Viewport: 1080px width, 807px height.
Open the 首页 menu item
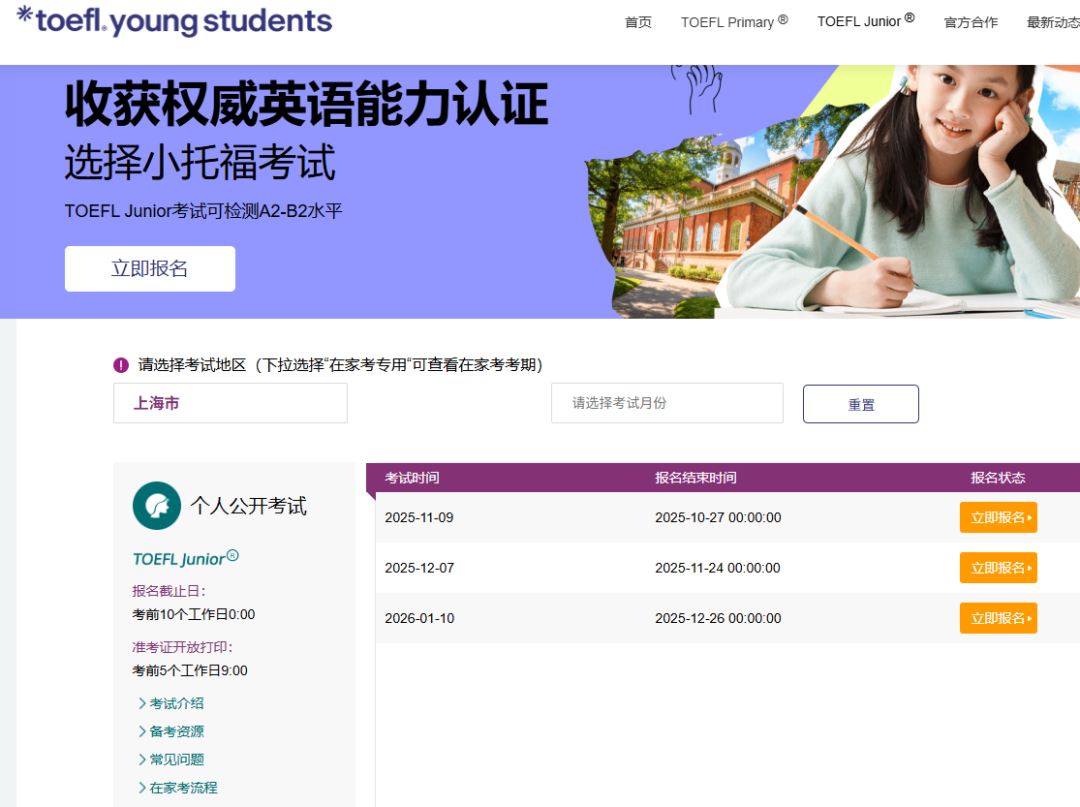point(638,22)
